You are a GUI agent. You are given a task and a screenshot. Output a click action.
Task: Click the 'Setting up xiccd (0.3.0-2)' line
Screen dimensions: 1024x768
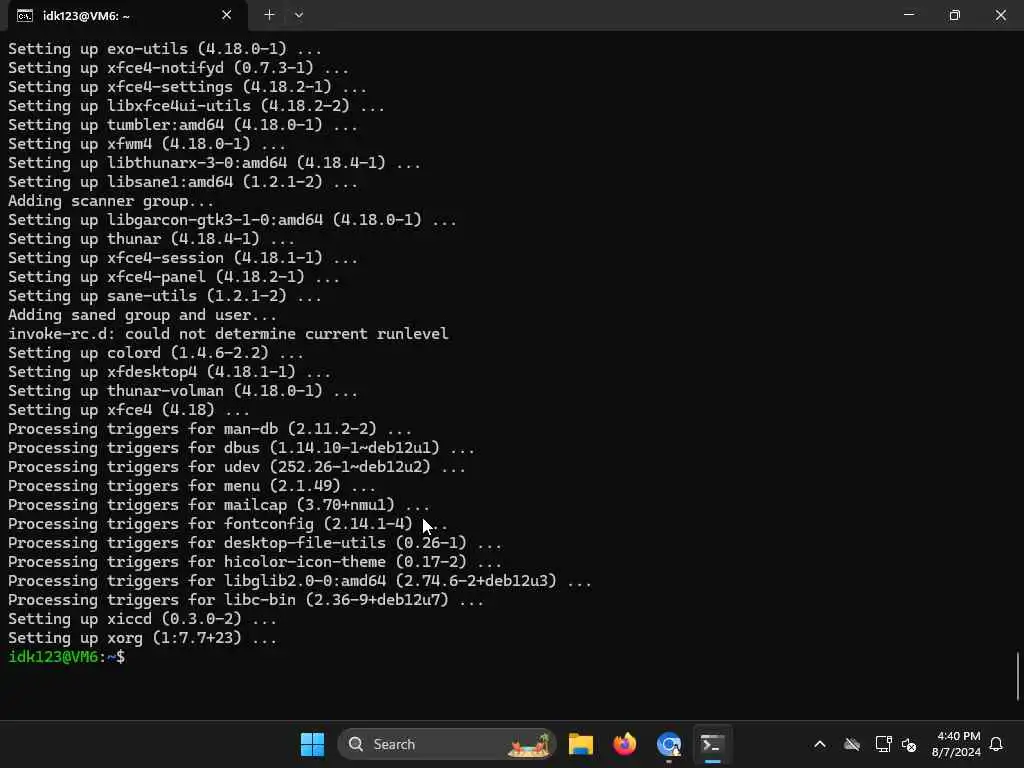(142, 619)
